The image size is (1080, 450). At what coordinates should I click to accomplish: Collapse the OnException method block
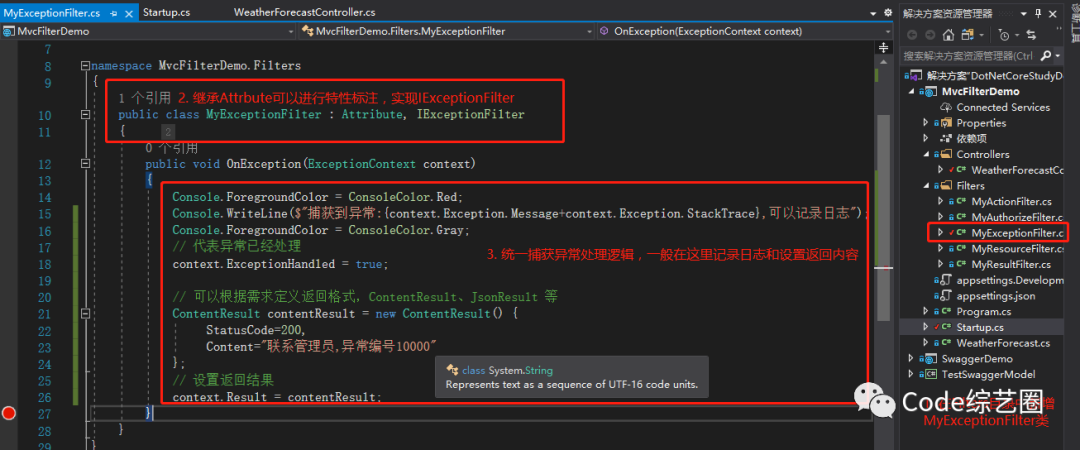[x=85, y=164]
